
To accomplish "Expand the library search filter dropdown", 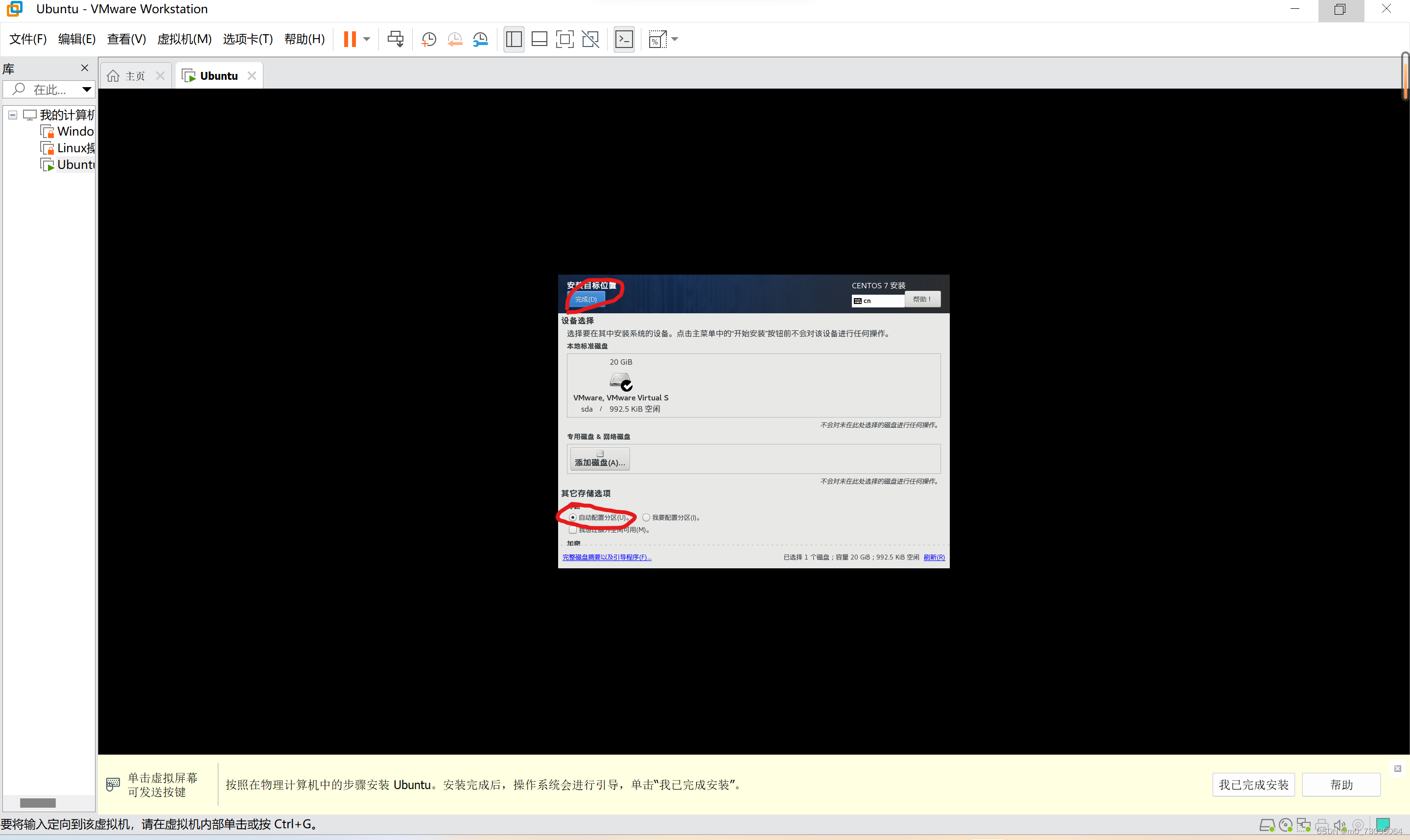I will pyautogui.click(x=87, y=90).
